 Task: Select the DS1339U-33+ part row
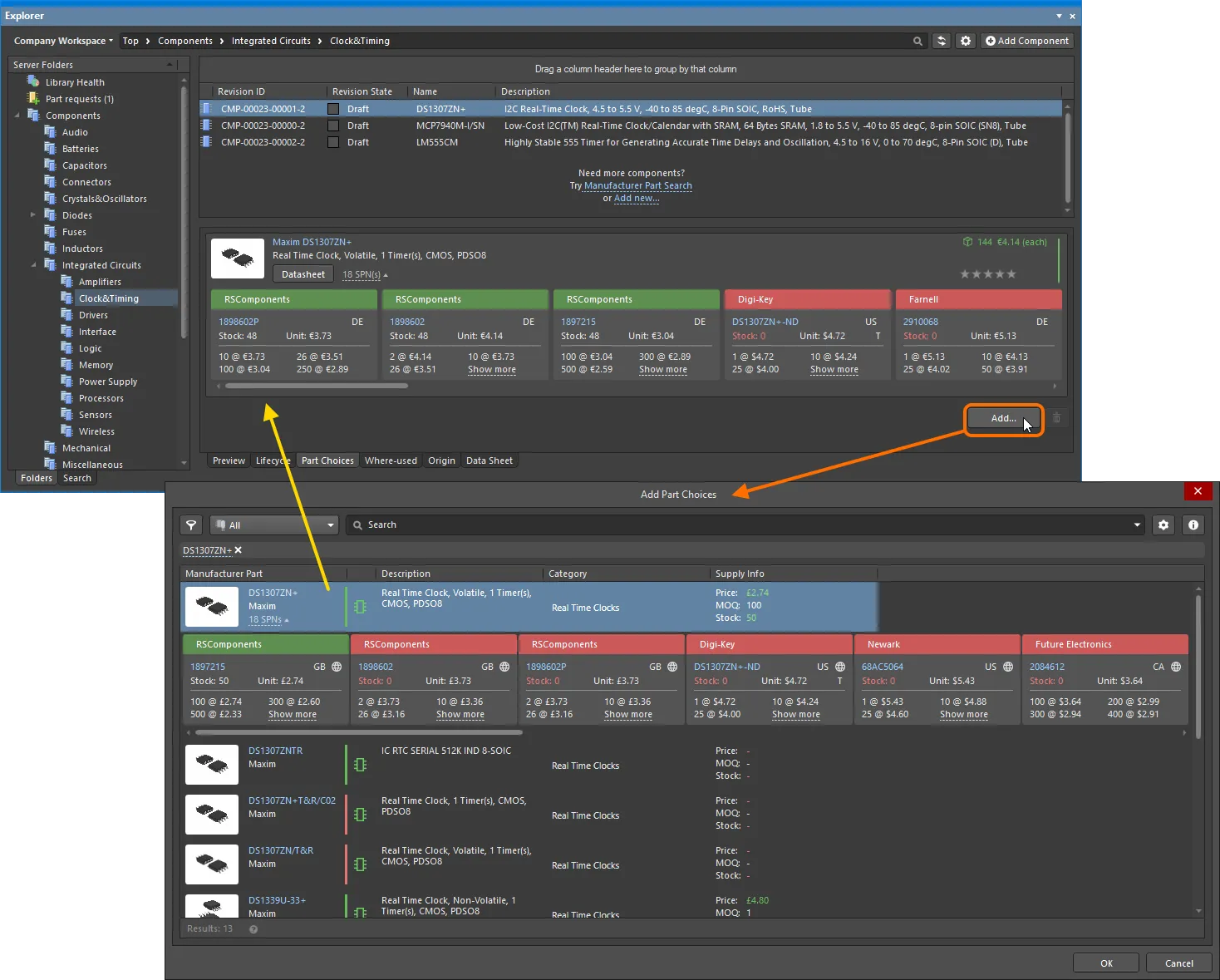[529, 906]
